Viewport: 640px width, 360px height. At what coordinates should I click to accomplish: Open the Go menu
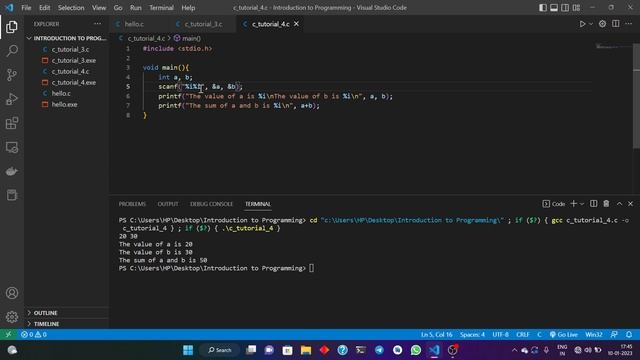coord(118,8)
